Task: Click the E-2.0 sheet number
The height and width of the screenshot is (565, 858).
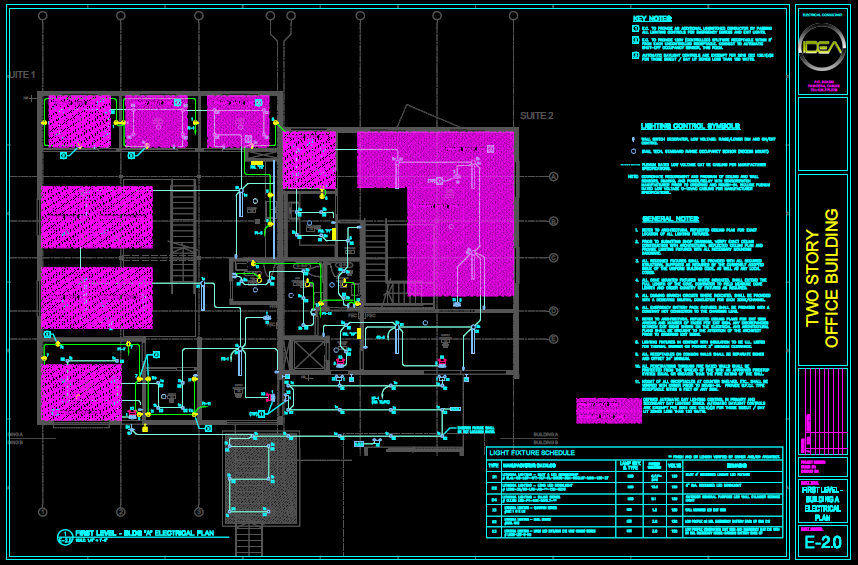Action: (823, 543)
